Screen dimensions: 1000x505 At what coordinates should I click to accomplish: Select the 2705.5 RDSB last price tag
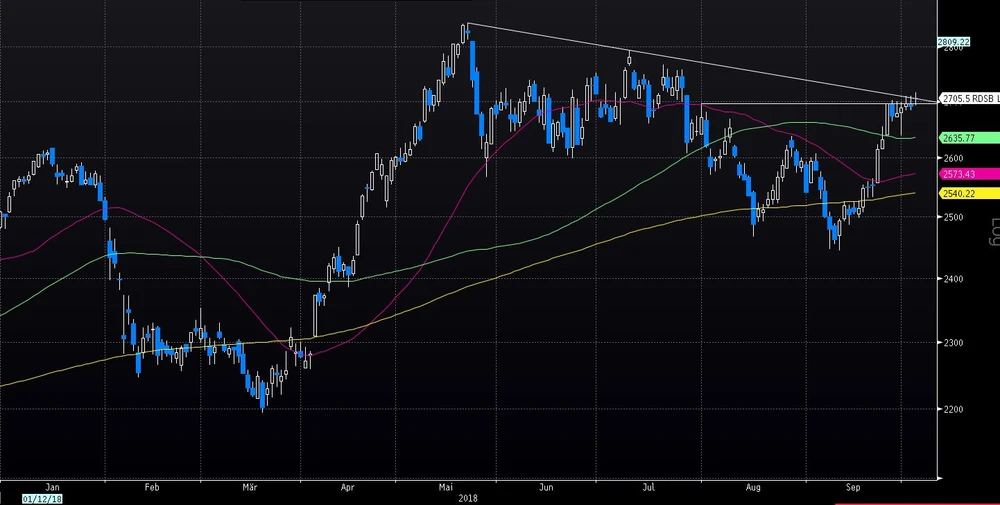(968, 100)
